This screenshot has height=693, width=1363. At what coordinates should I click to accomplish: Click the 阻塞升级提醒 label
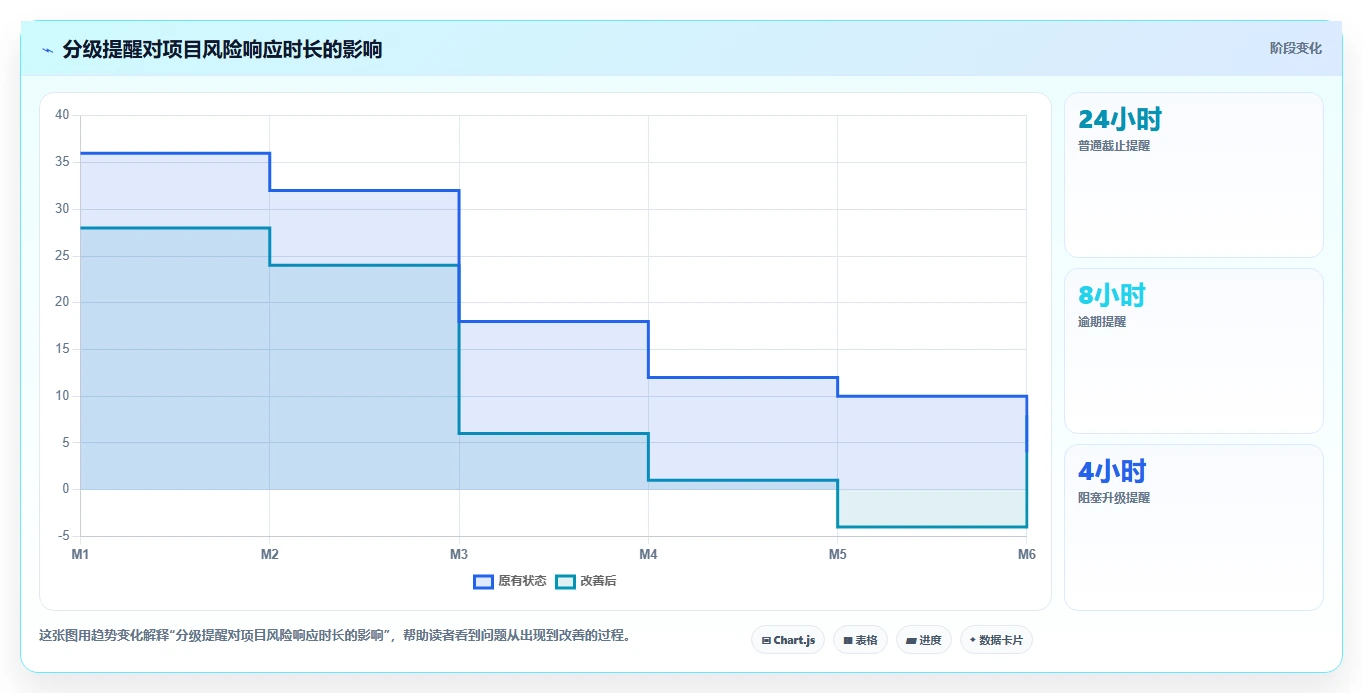1114,498
